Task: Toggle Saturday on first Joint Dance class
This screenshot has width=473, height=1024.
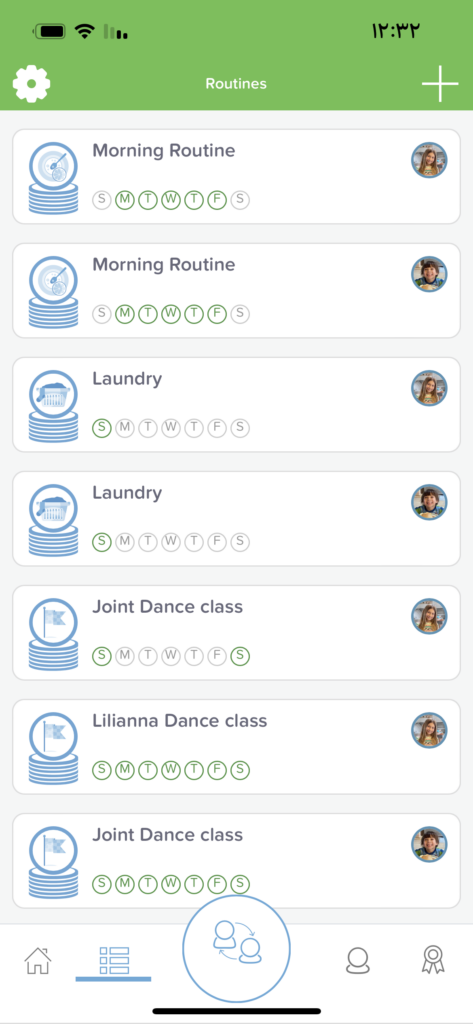Action: [x=240, y=656]
